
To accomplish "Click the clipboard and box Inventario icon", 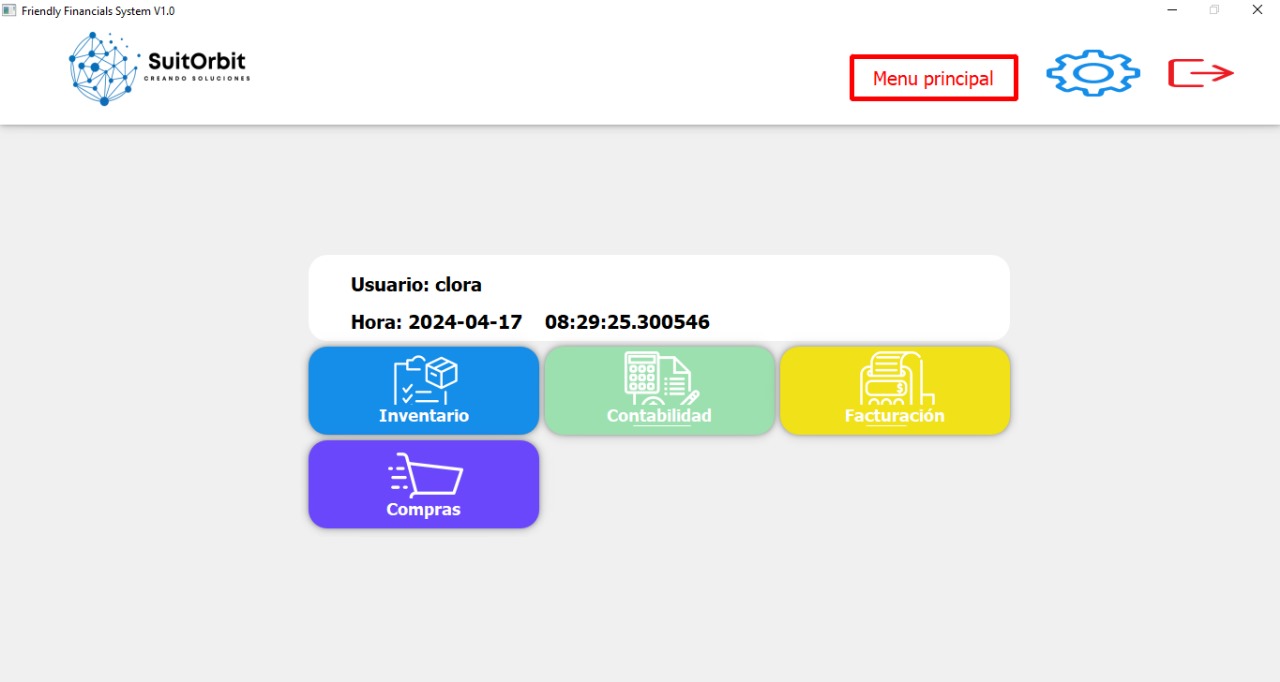I will (425, 380).
